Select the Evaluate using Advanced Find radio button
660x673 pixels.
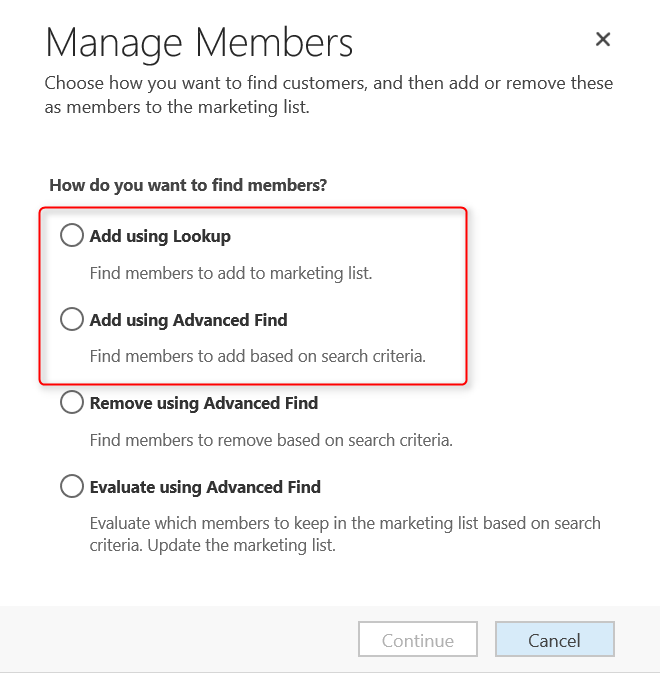click(x=72, y=487)
